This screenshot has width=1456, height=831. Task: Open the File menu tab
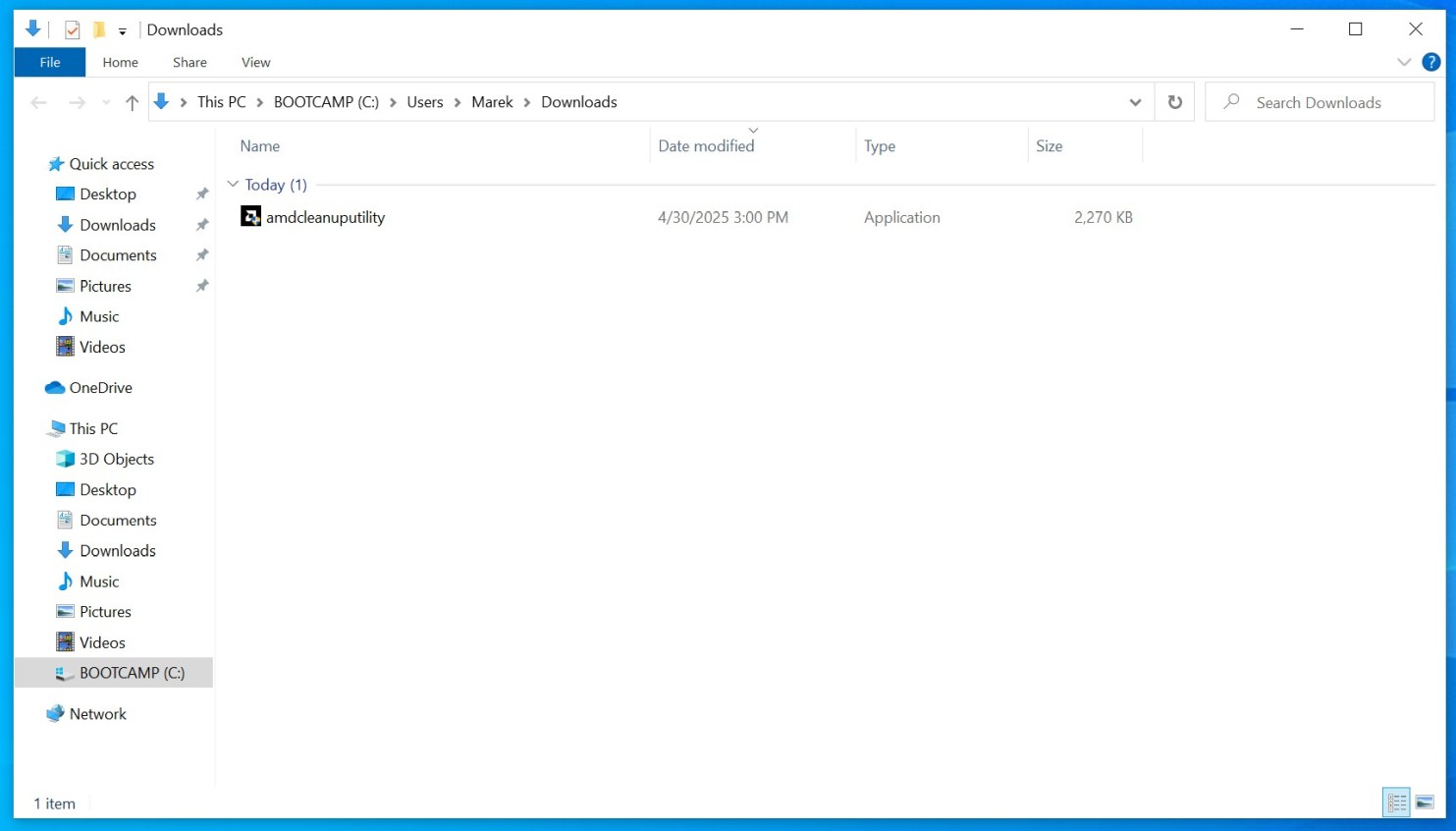coord(50,62)
